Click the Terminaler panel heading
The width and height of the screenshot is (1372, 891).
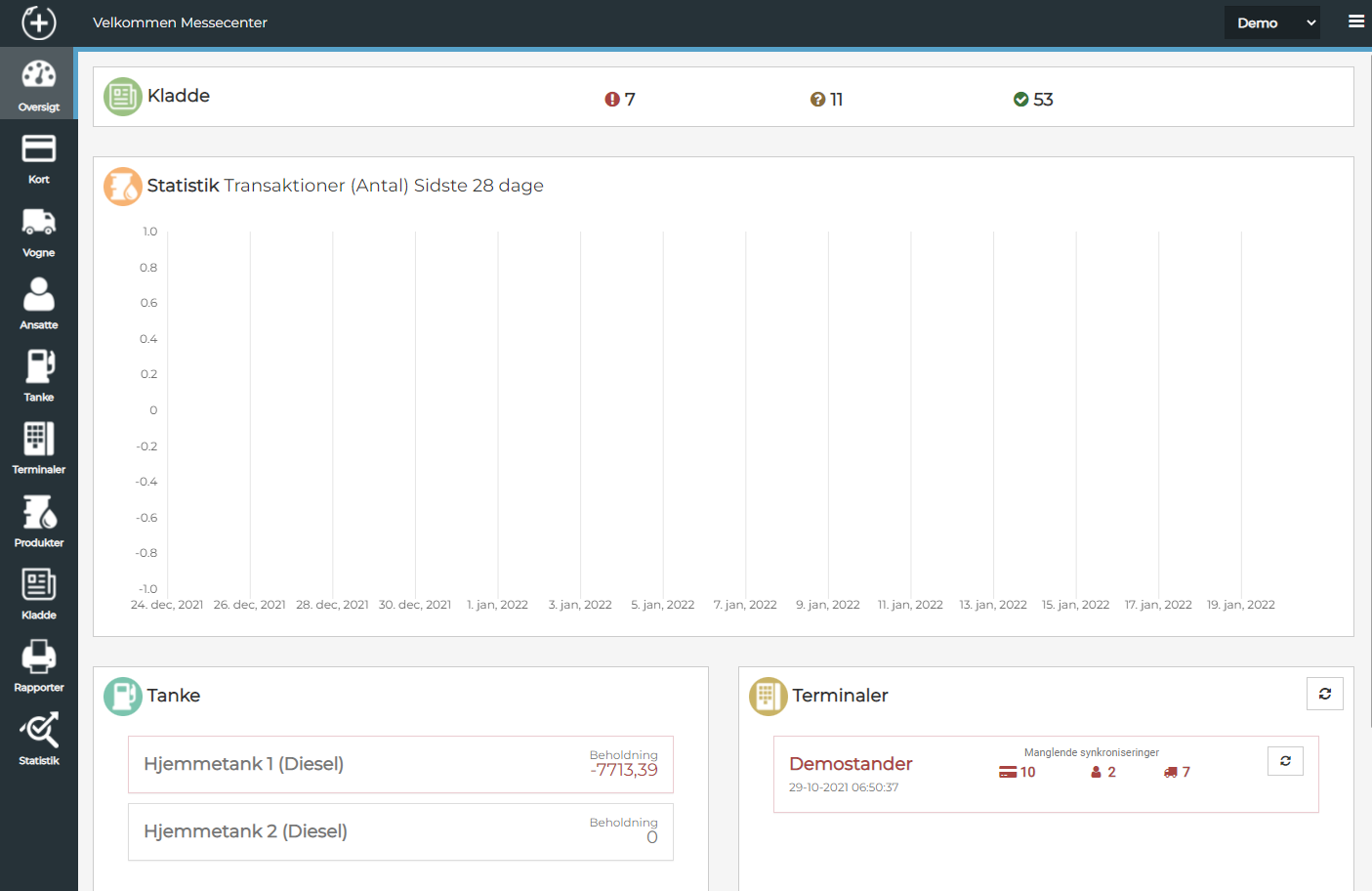click(840, 696)
